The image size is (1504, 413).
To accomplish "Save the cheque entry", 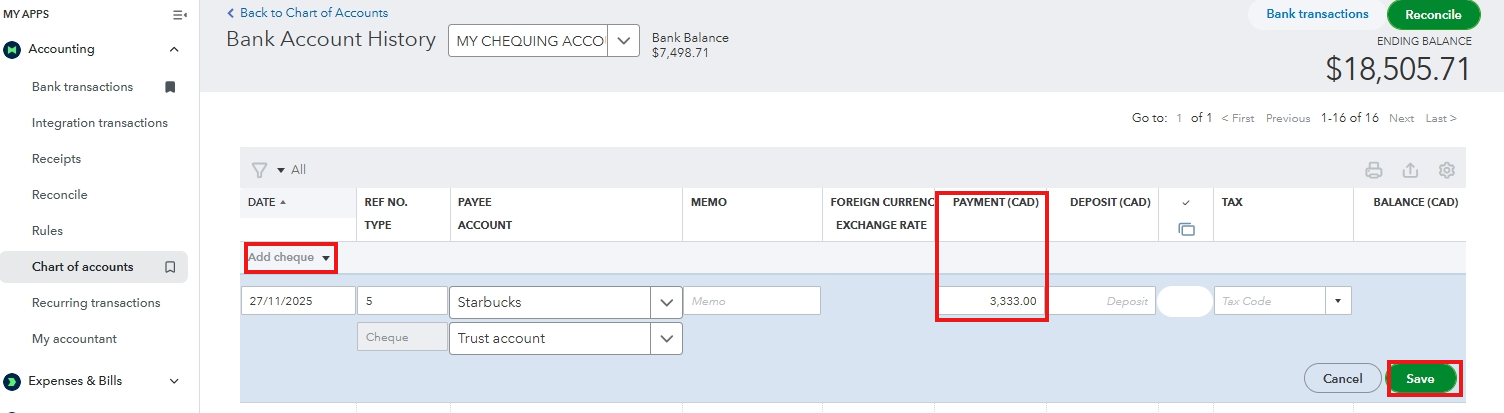I will coord(1420,379).
